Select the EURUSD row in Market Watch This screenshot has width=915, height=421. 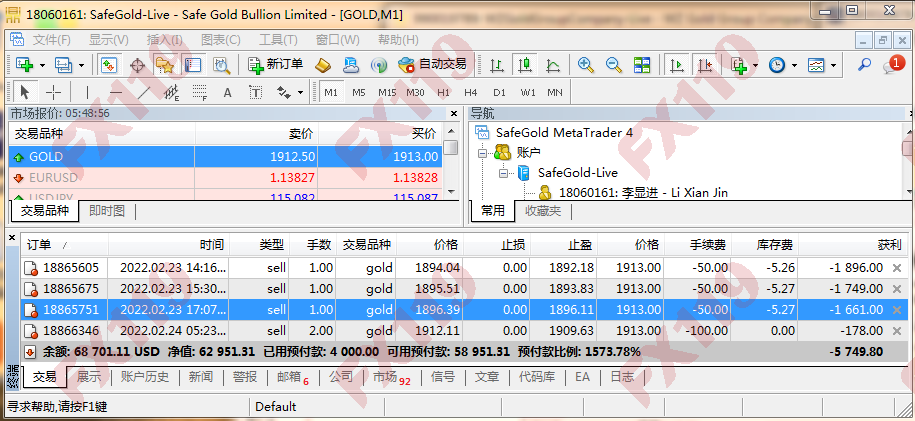click(225, 178)
